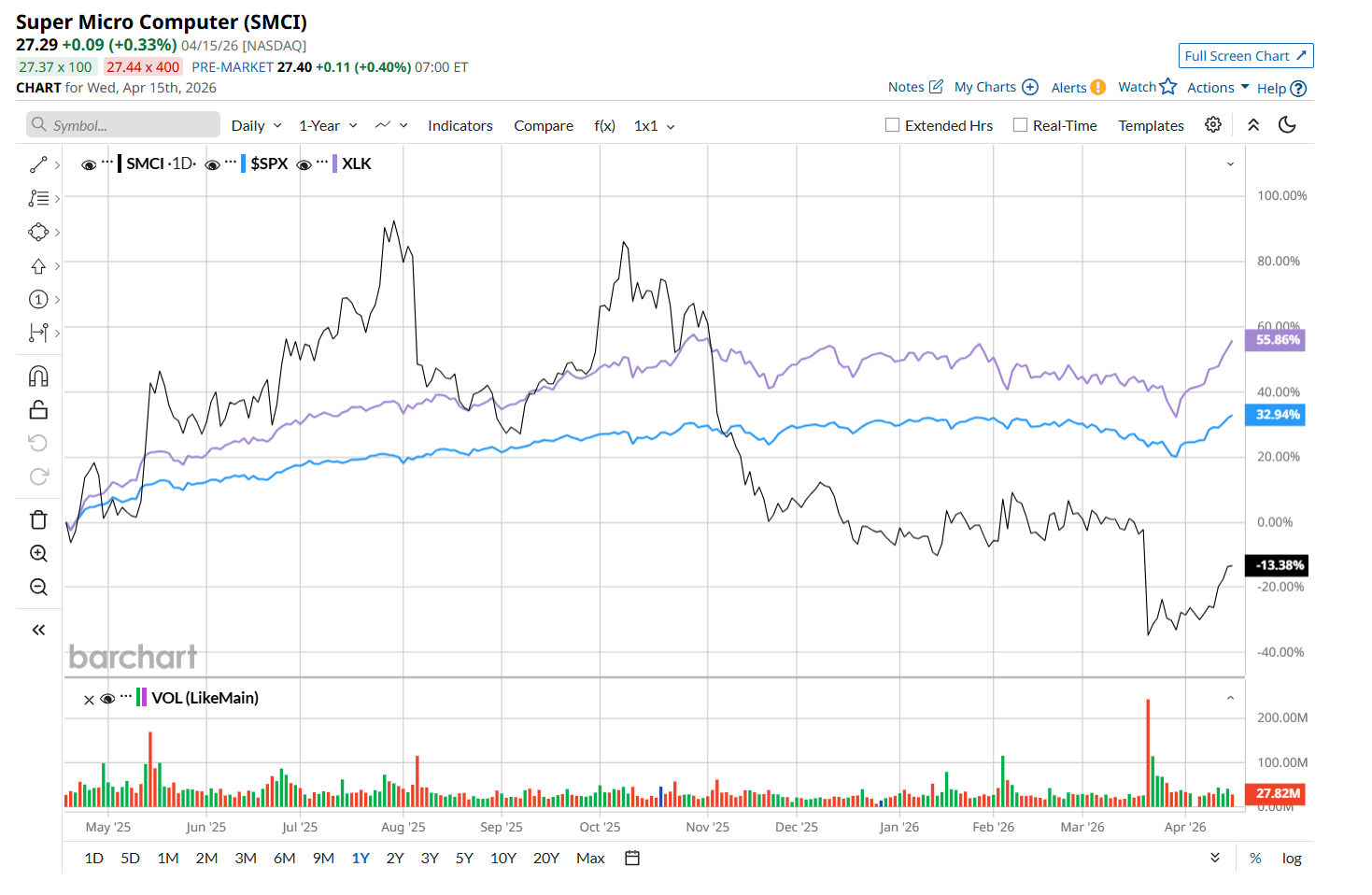Select the trend line drawing tool
The image size is (1372, 895).
click(x=38, y=165)
